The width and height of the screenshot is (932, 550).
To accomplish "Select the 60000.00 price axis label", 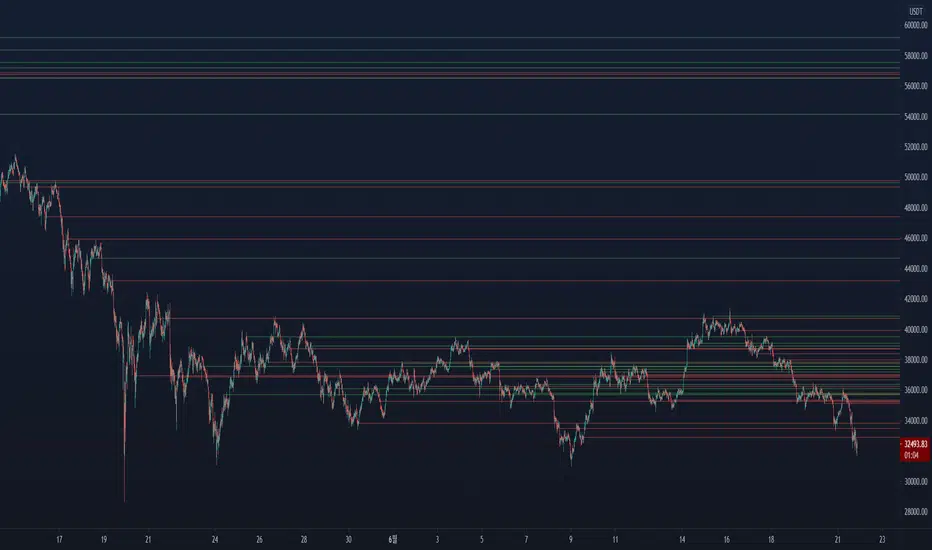I will pos(915,26).
